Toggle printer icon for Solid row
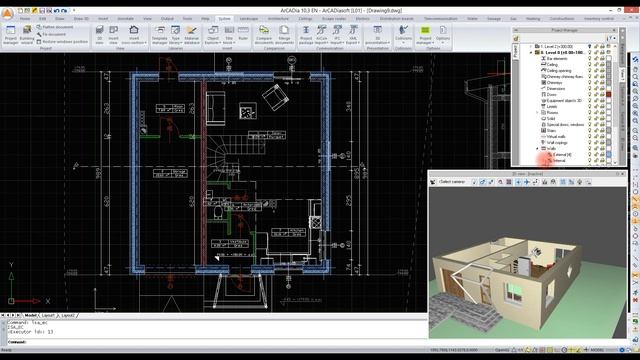The width and height of the screenshot is (640, 360). coord(602,118)
